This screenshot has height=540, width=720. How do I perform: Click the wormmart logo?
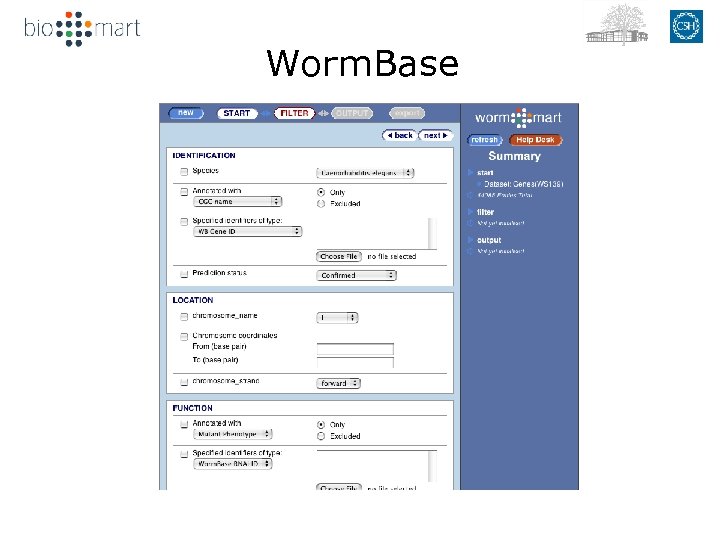pos(518,118)
